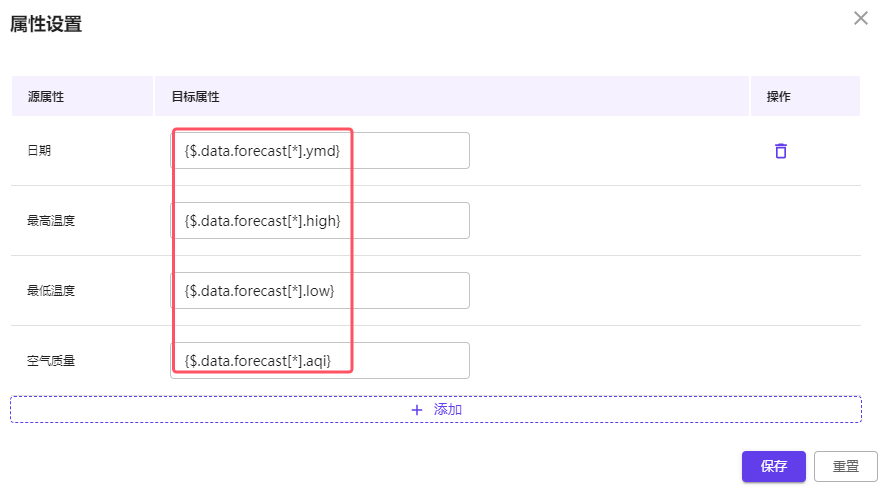Click the 目标属性 column header

tap(195, 97)
